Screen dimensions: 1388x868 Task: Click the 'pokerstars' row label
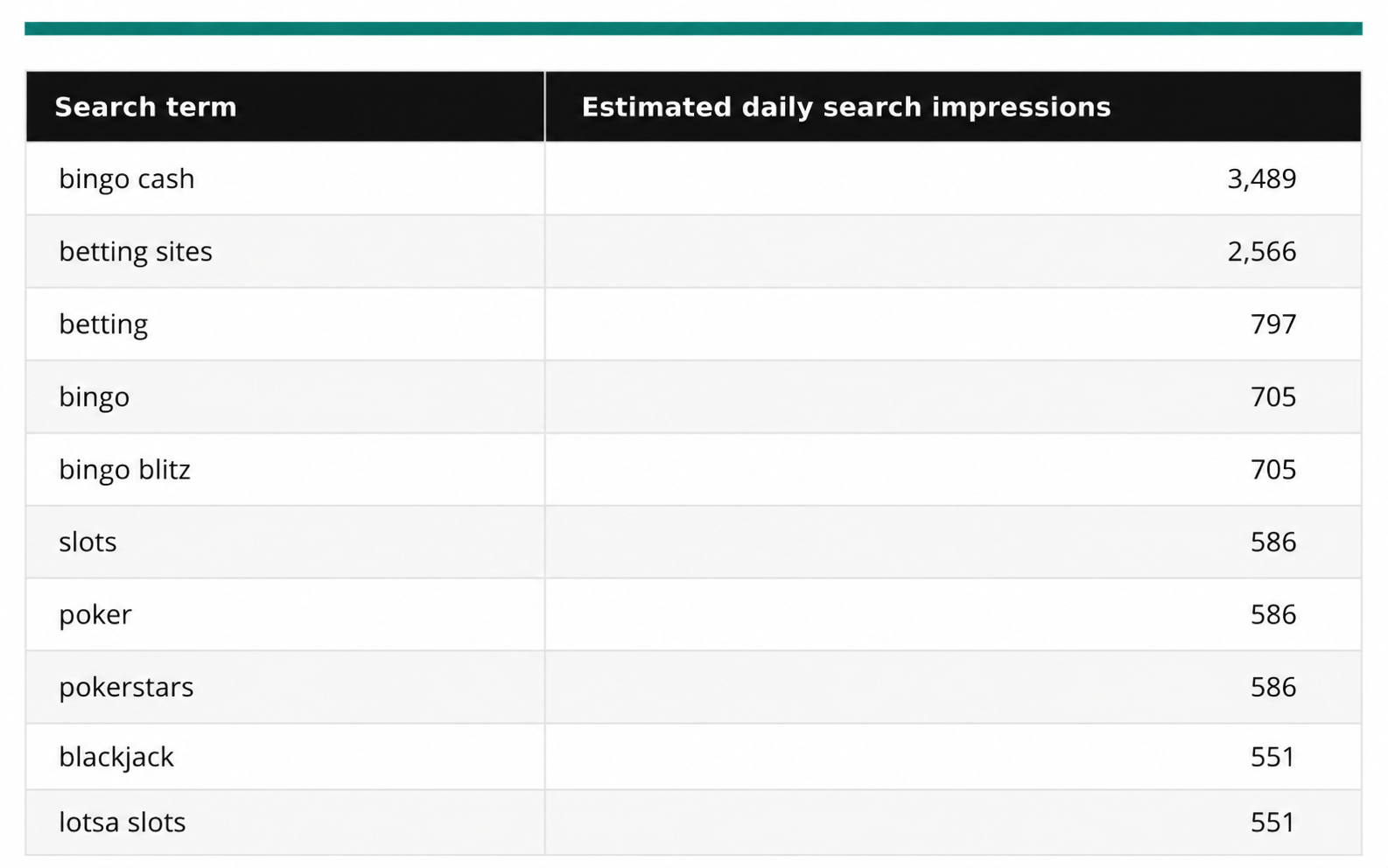click(x=126, y=687)
